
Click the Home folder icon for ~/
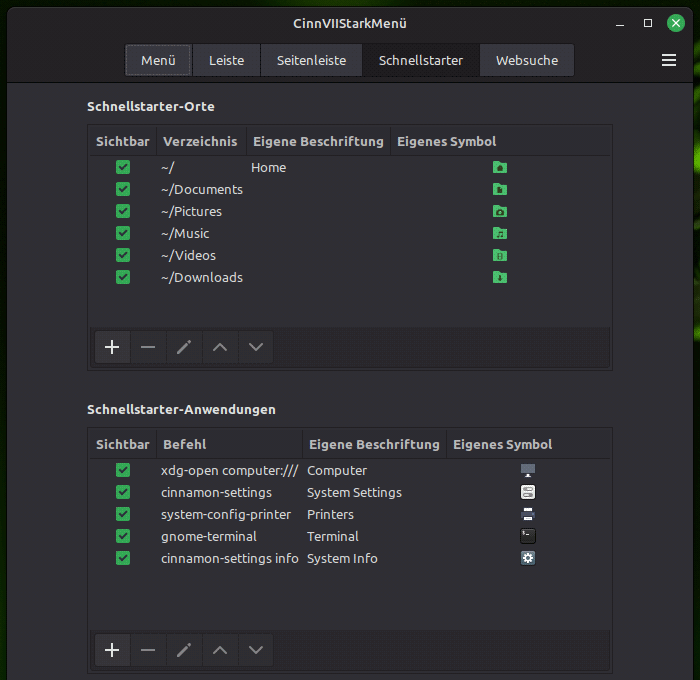(x=500, y=167)
